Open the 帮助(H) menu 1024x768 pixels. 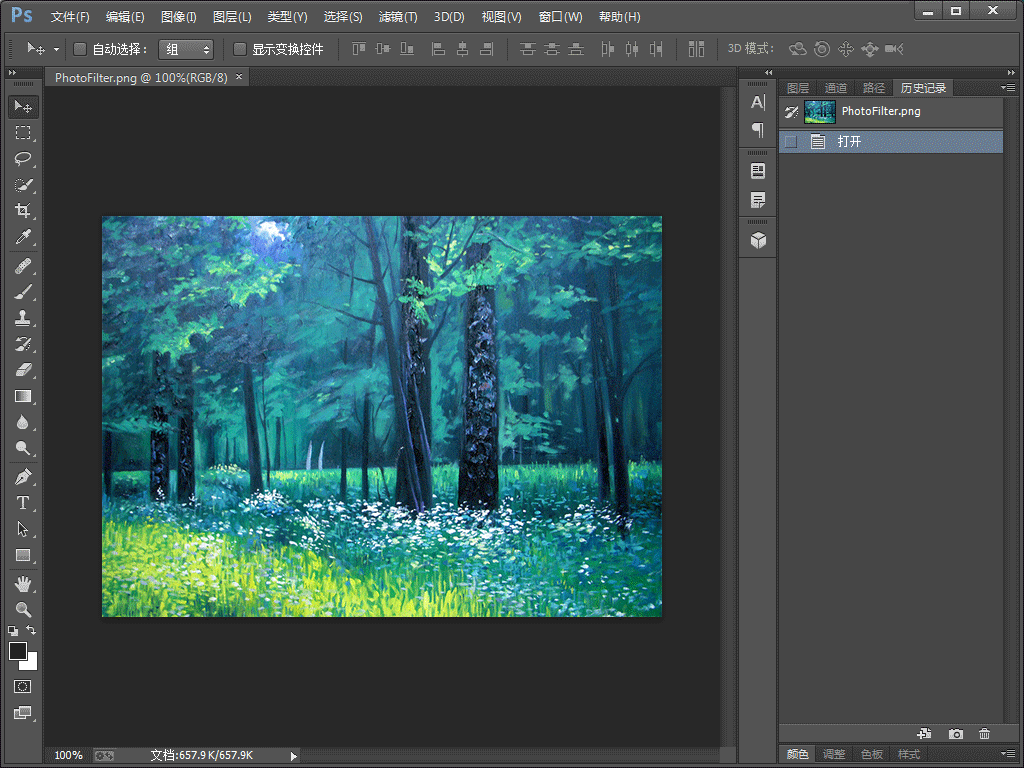pos(619,17)
